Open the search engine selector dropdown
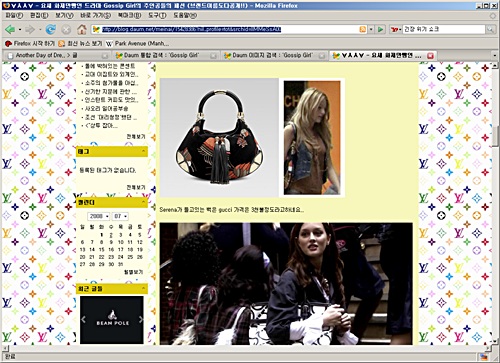This screenshot has height=363, width=500. (396, 29)
